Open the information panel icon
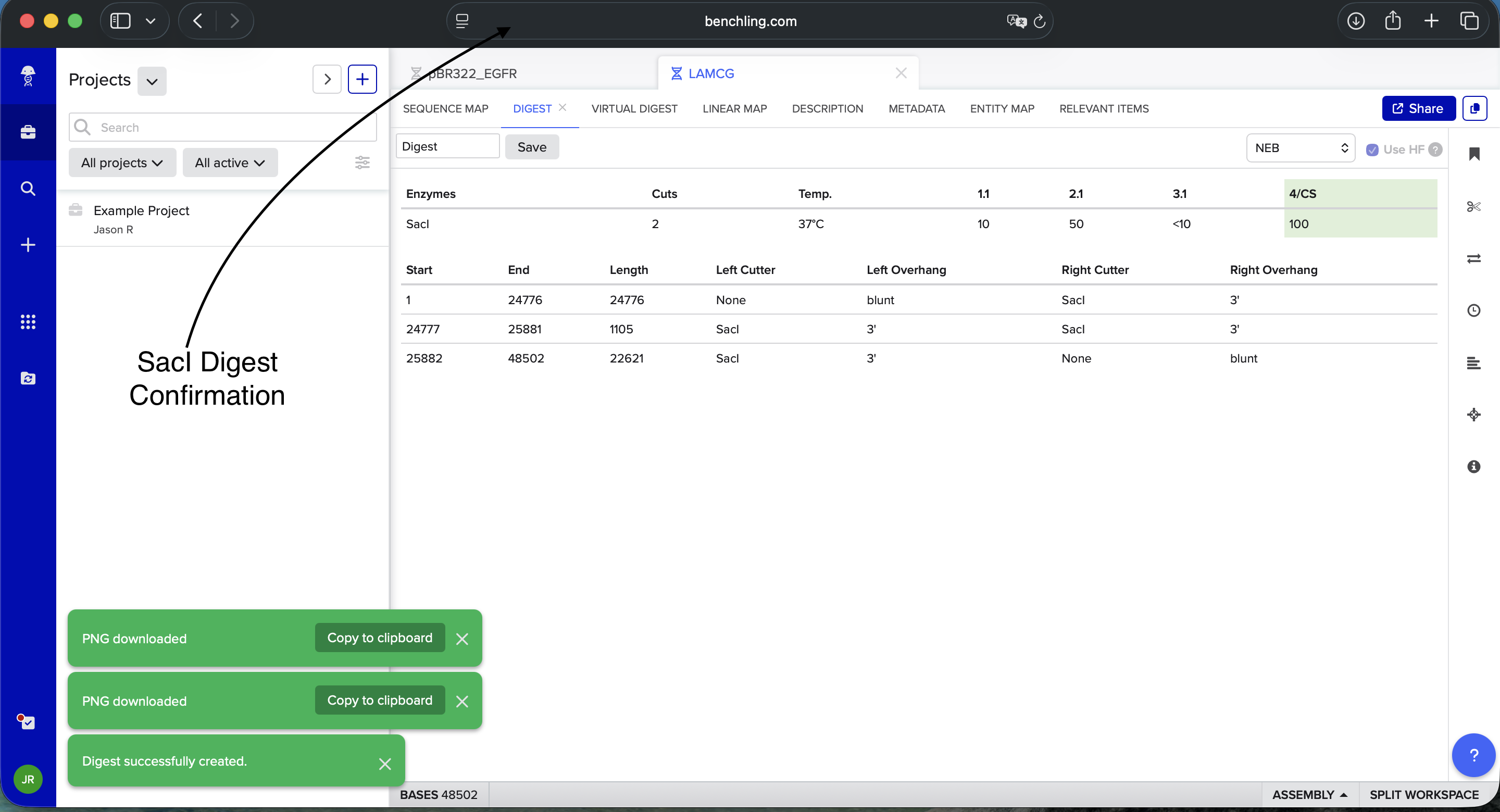The width and height of the screenshot is (1500, 812). coord(1473,467)
